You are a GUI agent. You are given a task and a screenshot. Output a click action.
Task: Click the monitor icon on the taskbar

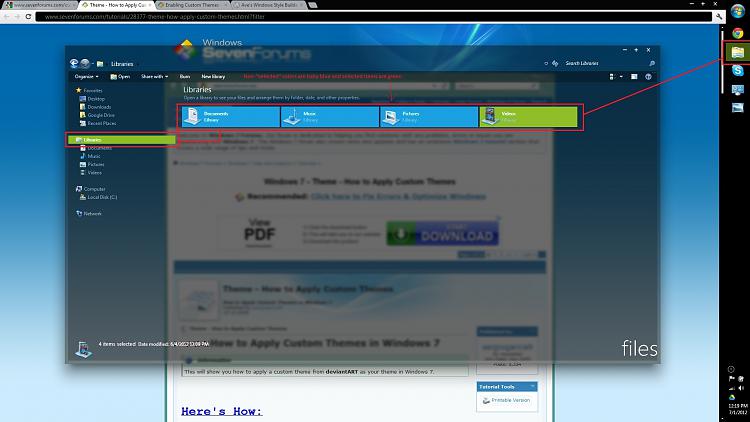pyautogui.click(x=738, y=89)
